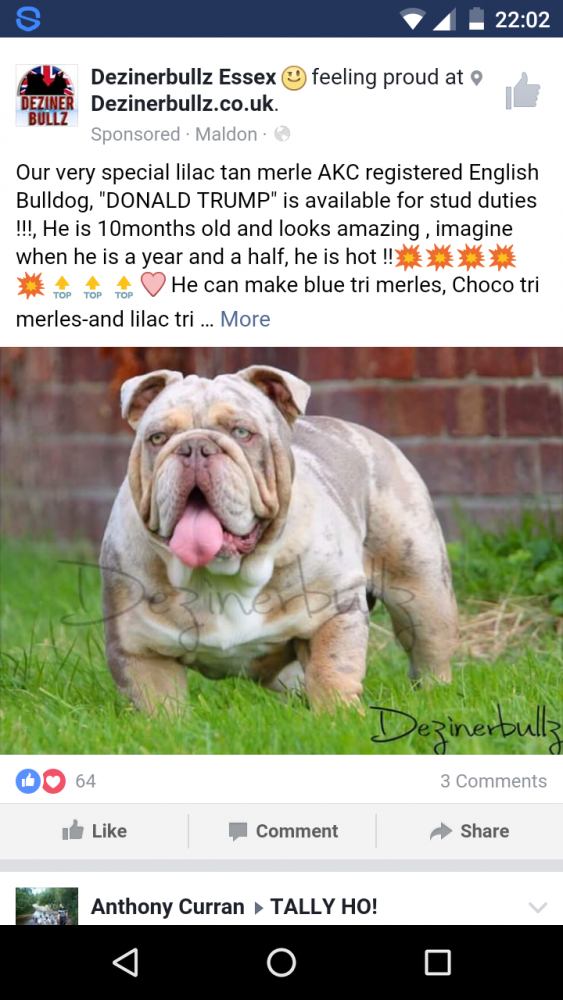Tap Android back navigation button
563x1000 pixels.
click(125, 962)
